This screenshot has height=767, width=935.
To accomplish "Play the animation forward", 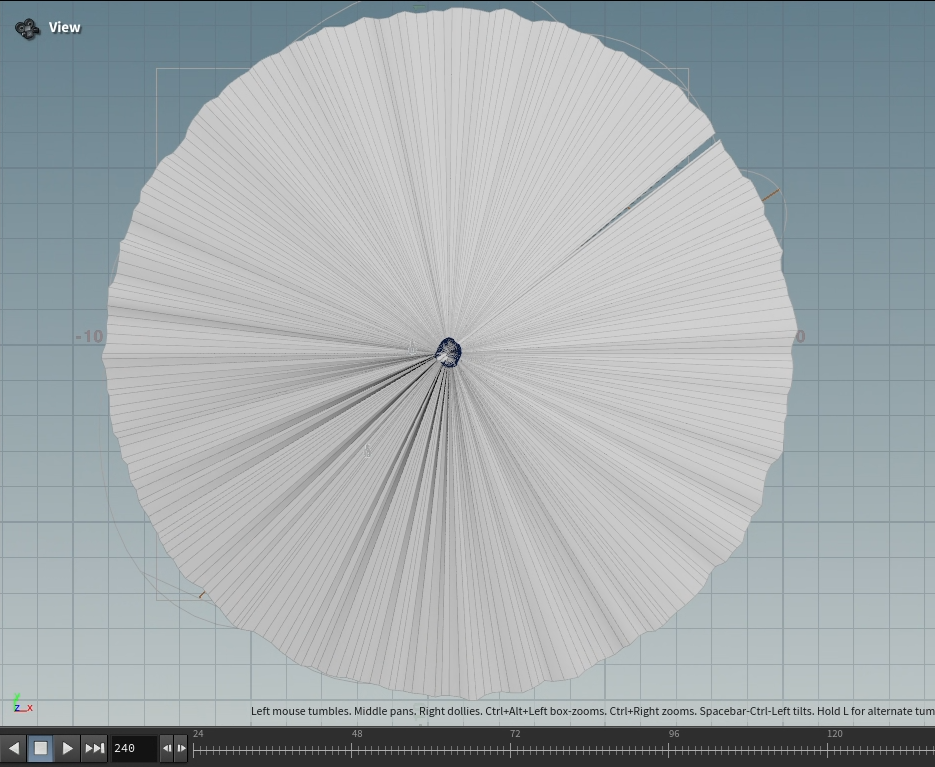I will [x=67, y=748].
